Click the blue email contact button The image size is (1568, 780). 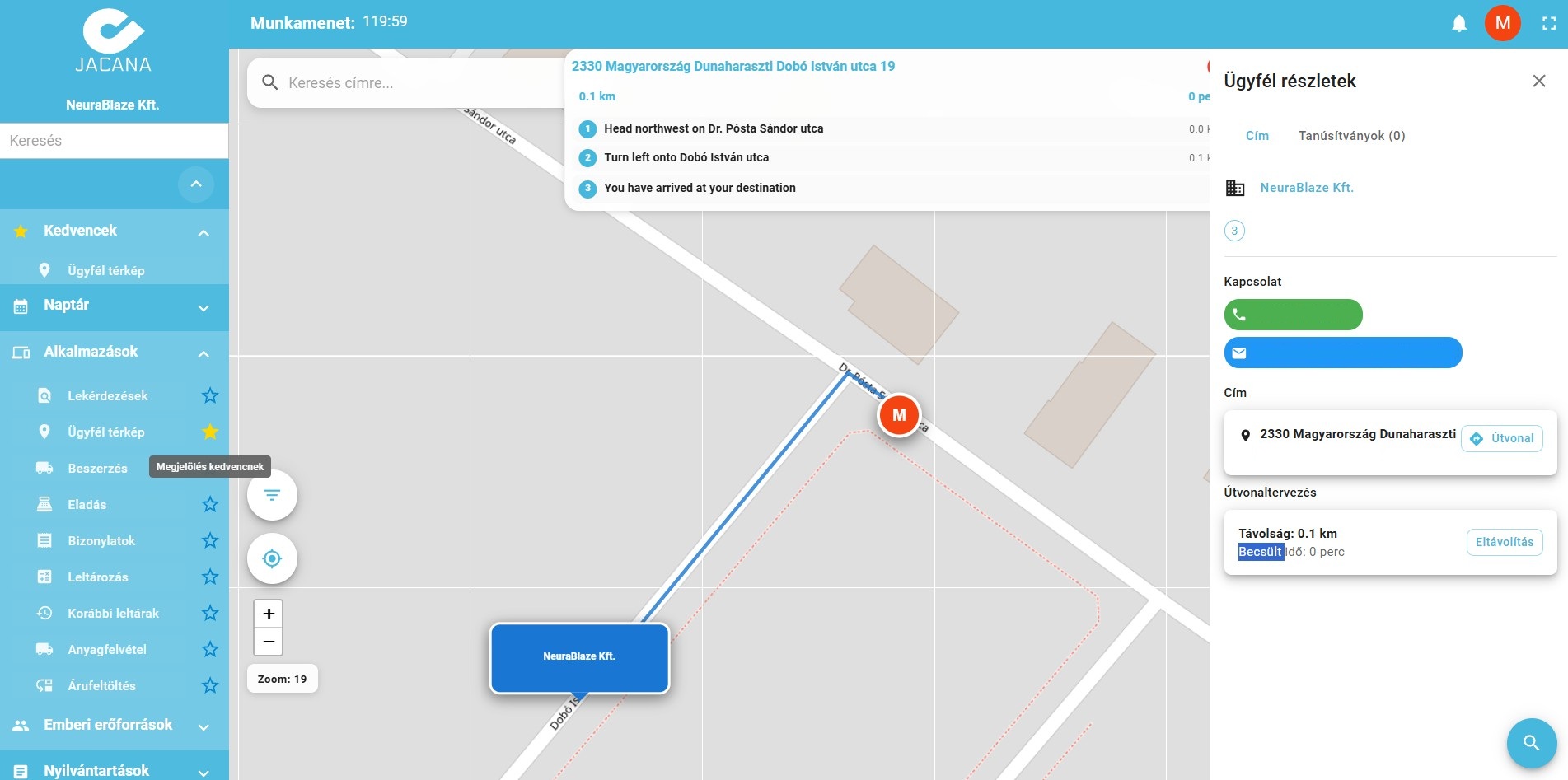point(1343,353)
